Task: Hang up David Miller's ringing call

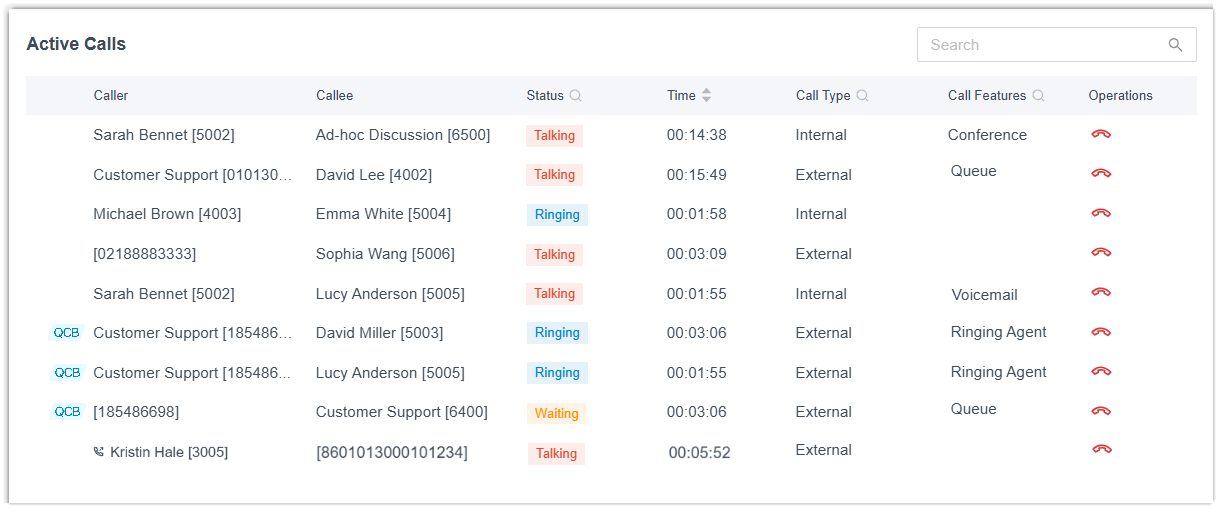Action: pyautogui.click(x=1101, y=332)
